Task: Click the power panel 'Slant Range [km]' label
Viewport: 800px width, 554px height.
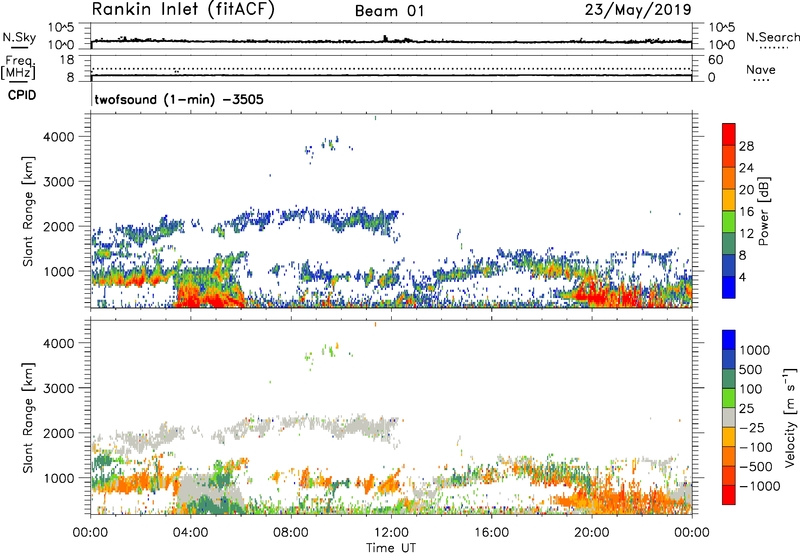Action: click(x=29, y=211)
